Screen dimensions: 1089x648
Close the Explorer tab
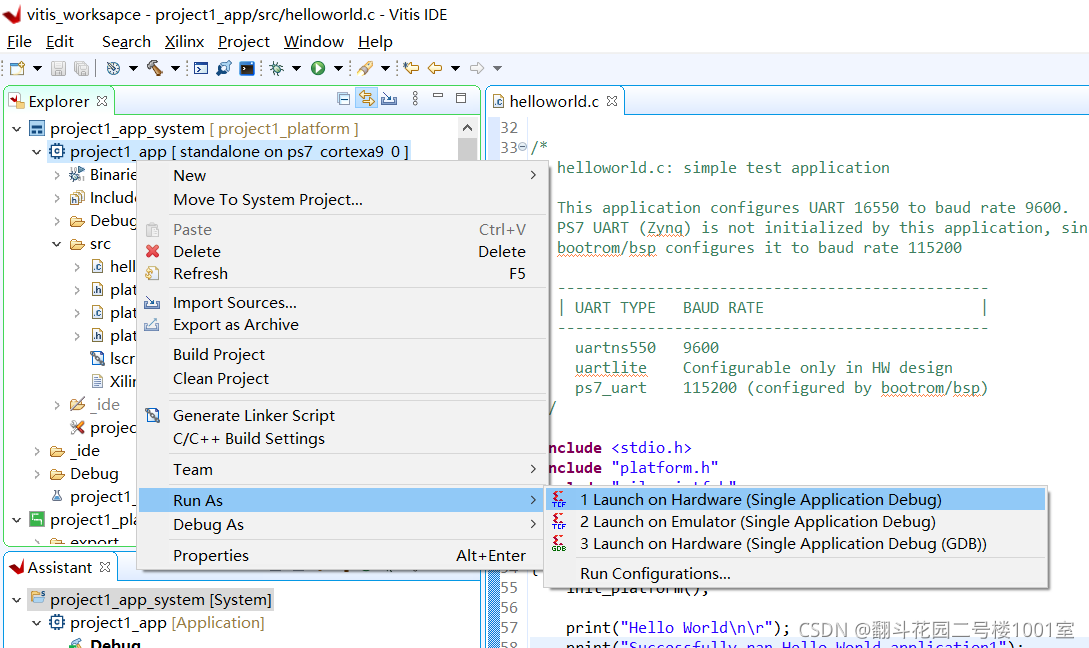(x=102, y=101)
